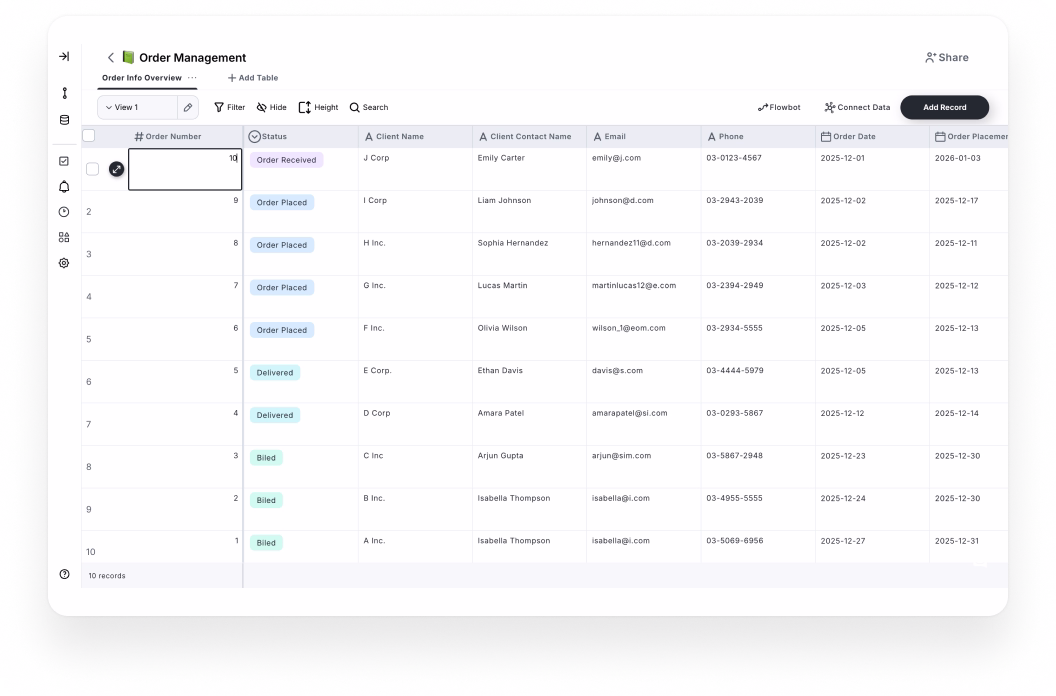Select the Order Received status tag
The width and height of the screenshot is (1056, 696).
pos(286,160)
